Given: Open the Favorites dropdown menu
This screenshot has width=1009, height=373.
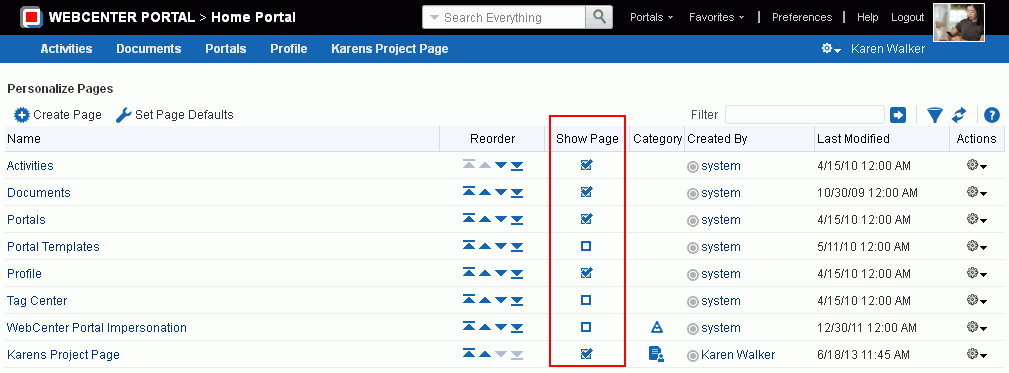Looking at the screenshot, I should click(716, 17).
